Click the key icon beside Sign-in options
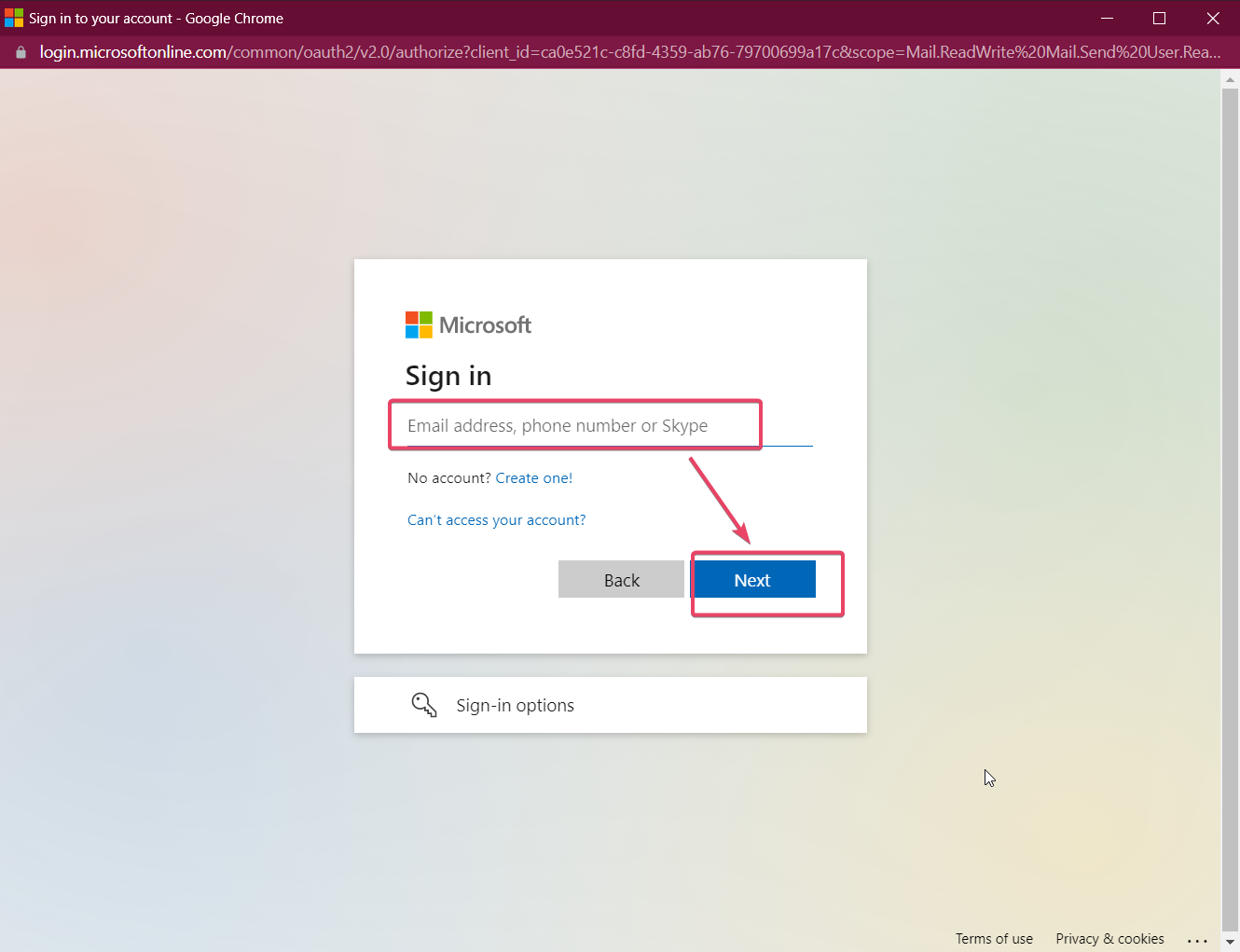The width and height of the screenshot is (1240, 952). [424, 705]
